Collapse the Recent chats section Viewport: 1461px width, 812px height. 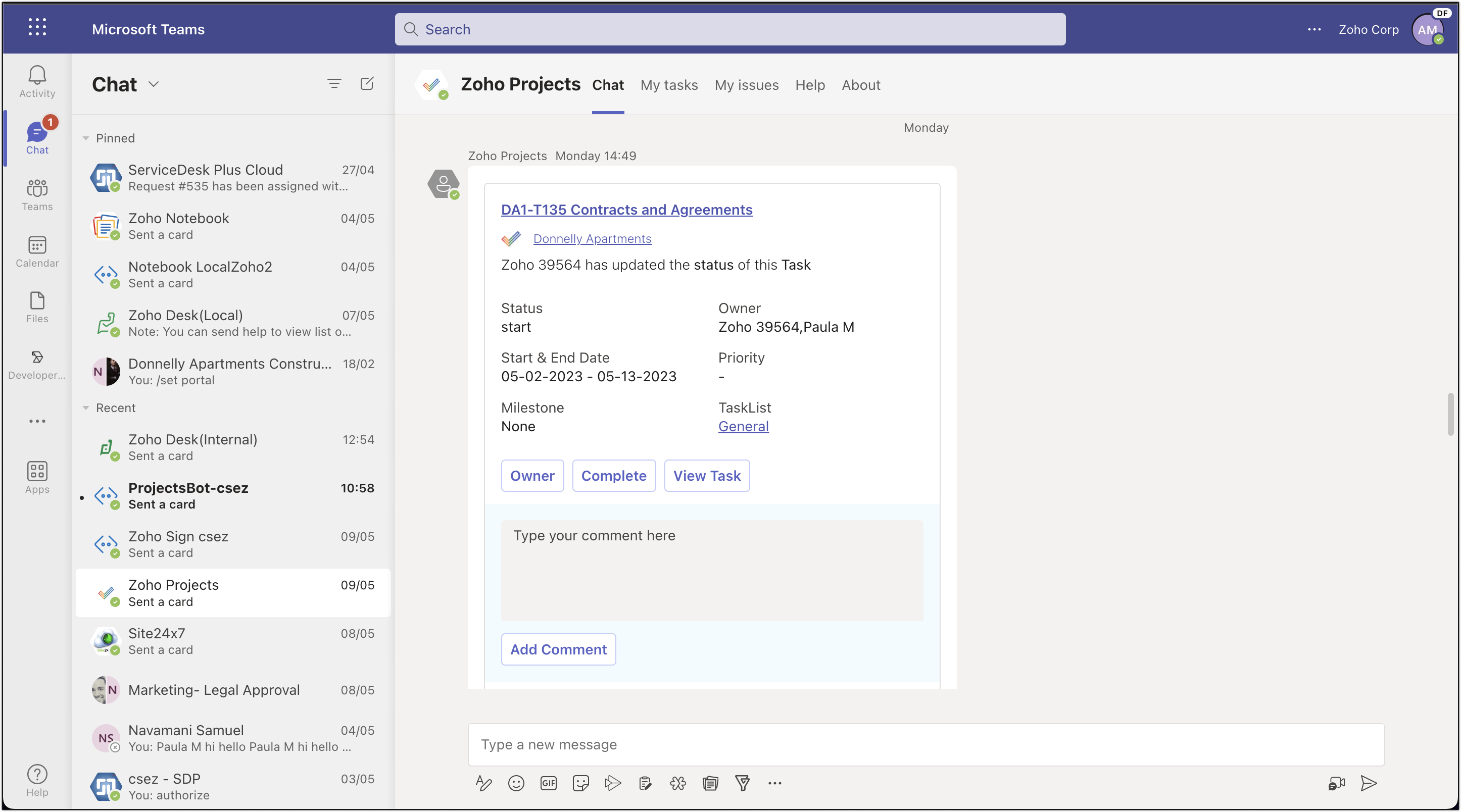pyautogui.click(x=86, y=408)
